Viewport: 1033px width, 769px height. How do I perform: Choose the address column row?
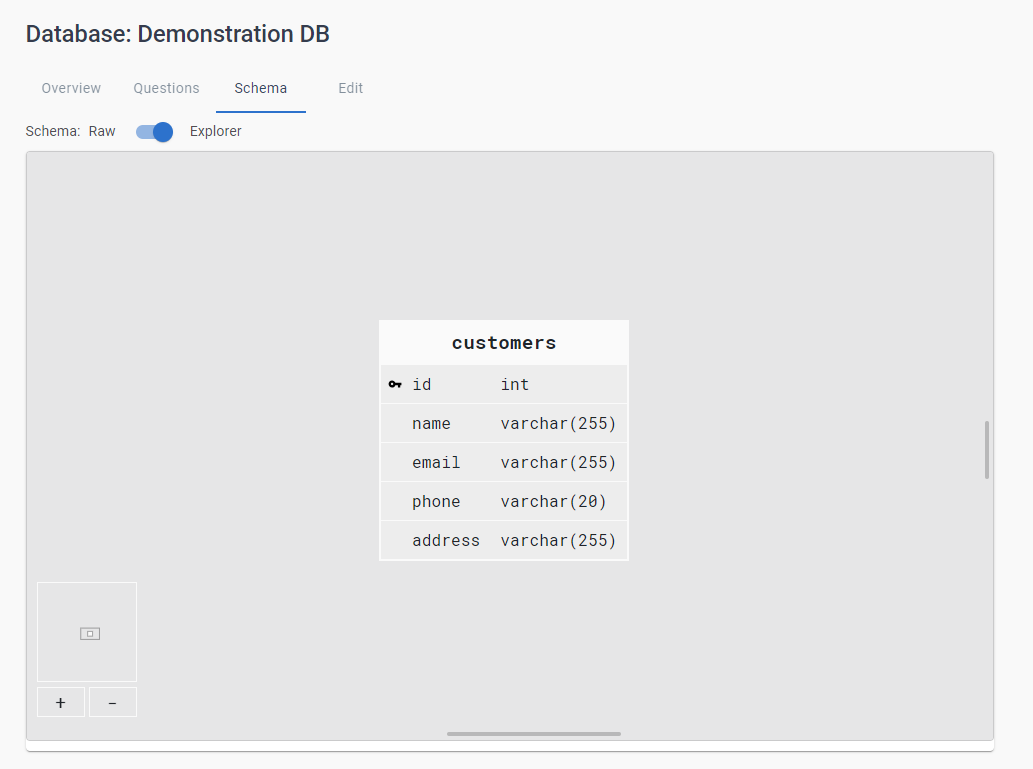click(504, 541)
